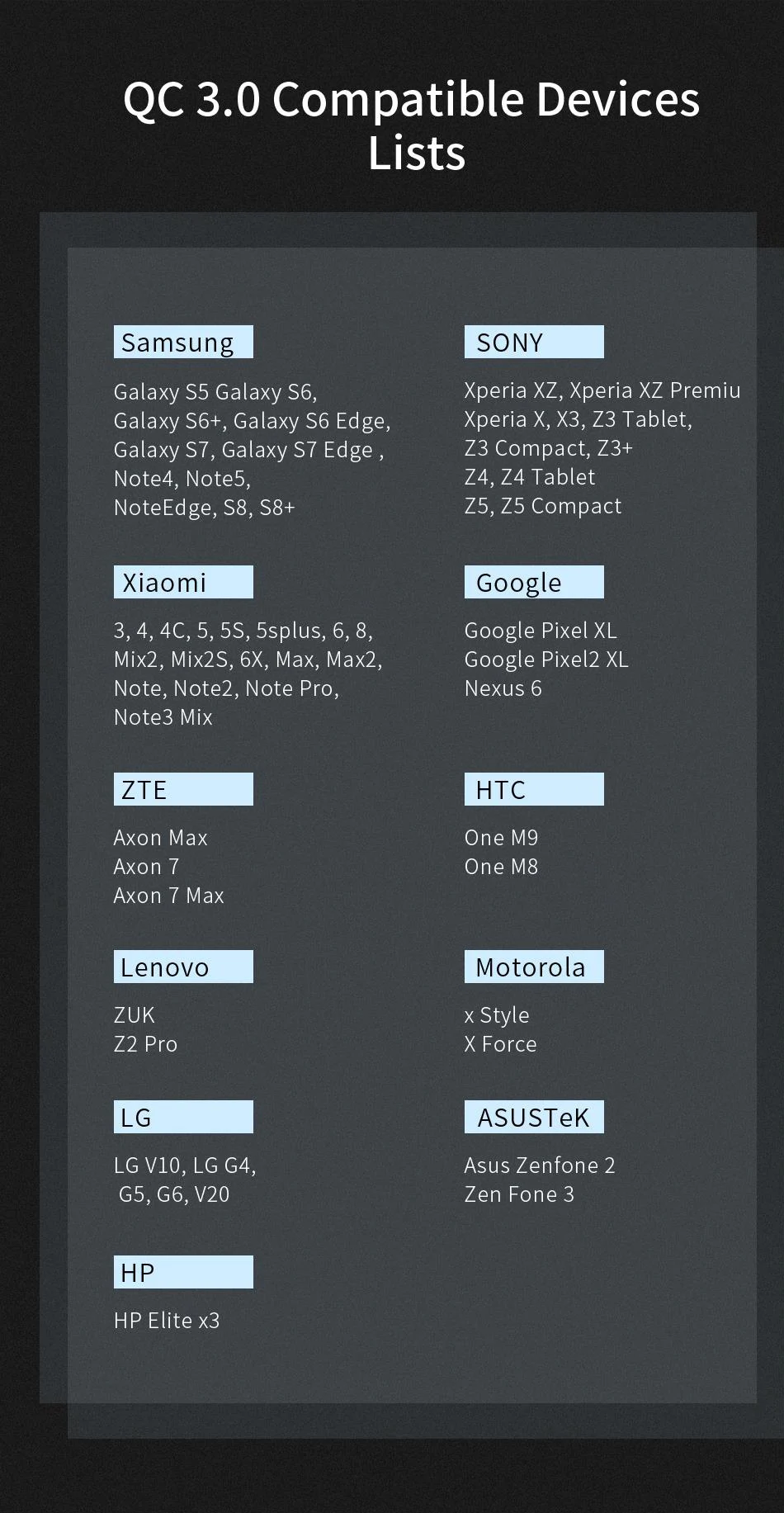Screen dimensions: 784x1513
Task: Click the One M9 entry
Action: [501, 838]
